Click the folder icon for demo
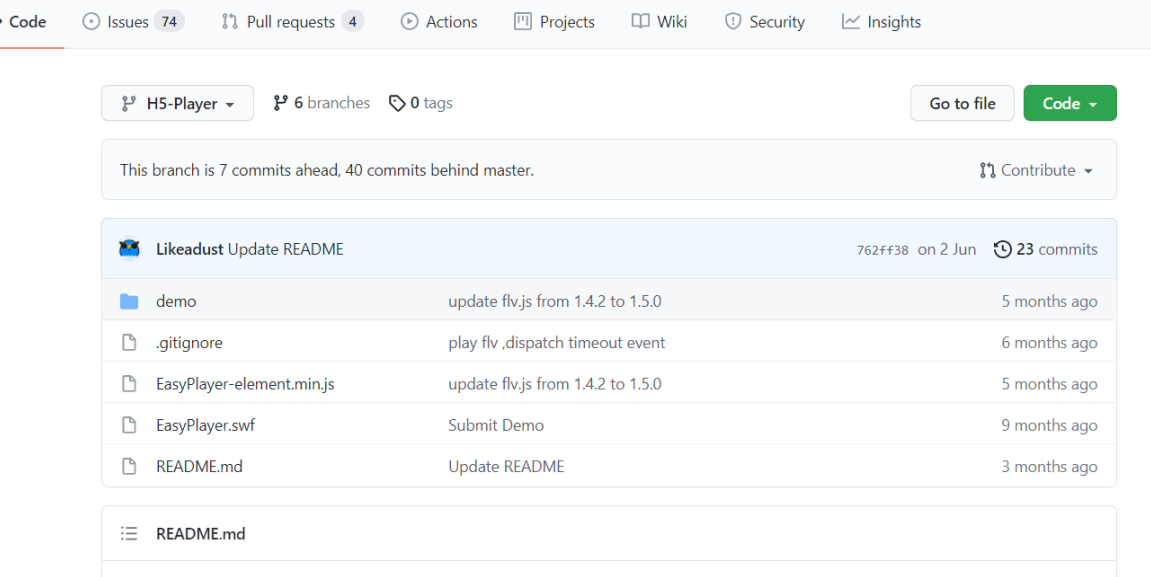The width and height of the screenshot is (1151, 577). (x=129, y=300)
